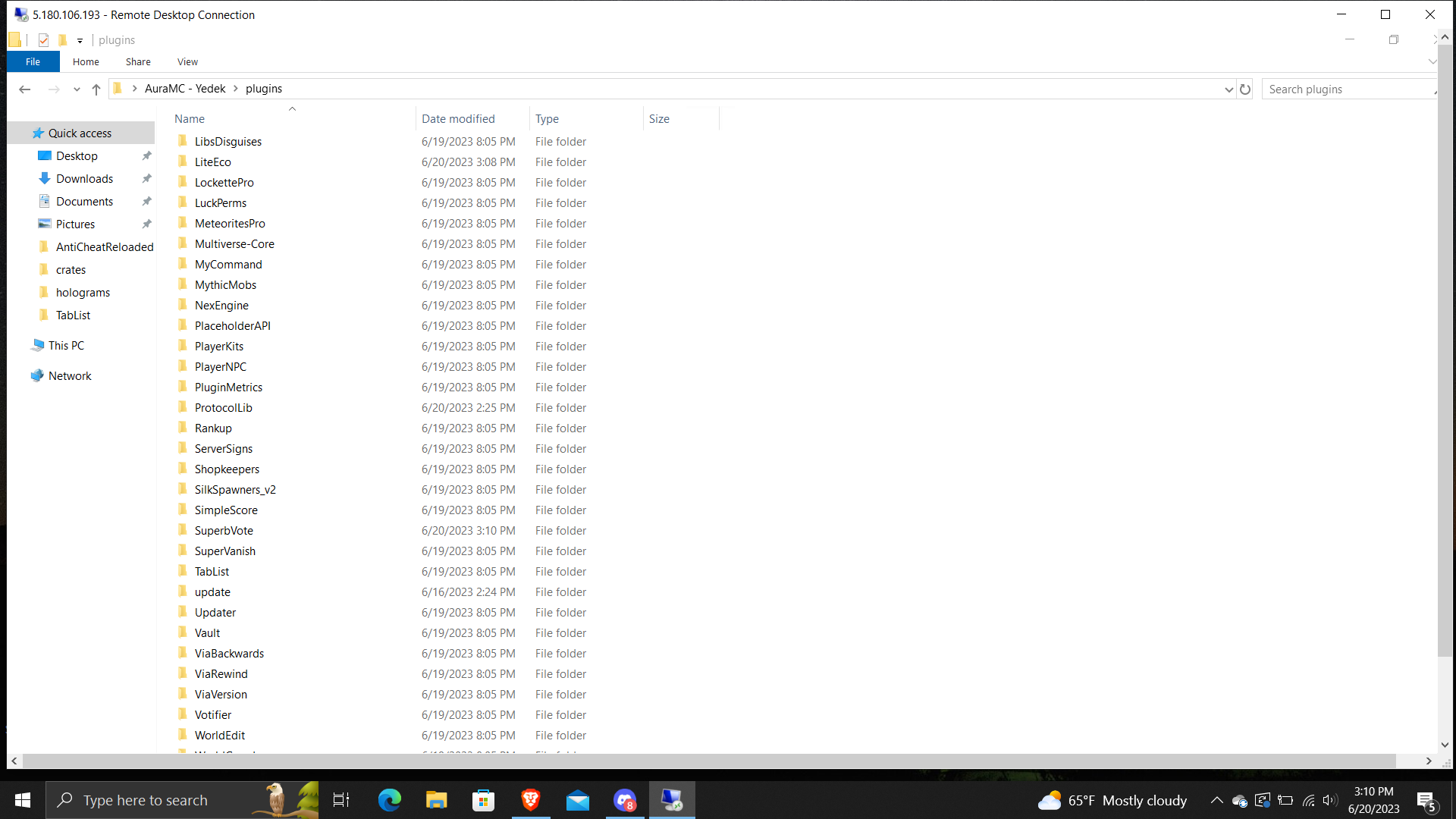Open Downloads in navigation pane
1456x819 pixels.
[84, 179]
